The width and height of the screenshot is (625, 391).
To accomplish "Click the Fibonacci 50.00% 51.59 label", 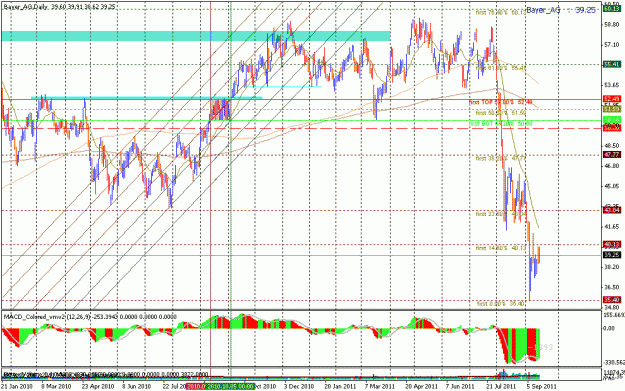I will click(501, 113).
